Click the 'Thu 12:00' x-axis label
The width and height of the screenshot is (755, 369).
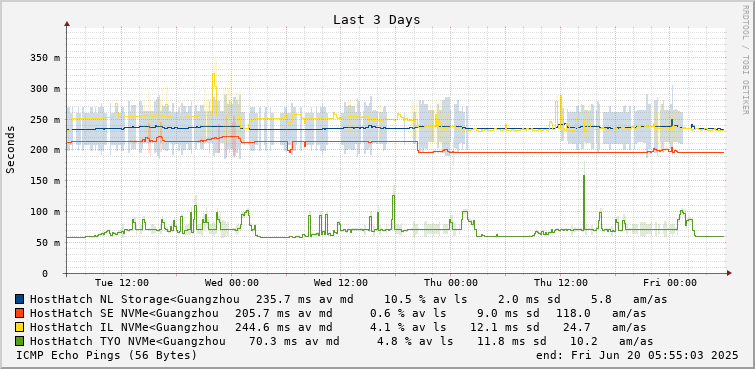(560, 282)
